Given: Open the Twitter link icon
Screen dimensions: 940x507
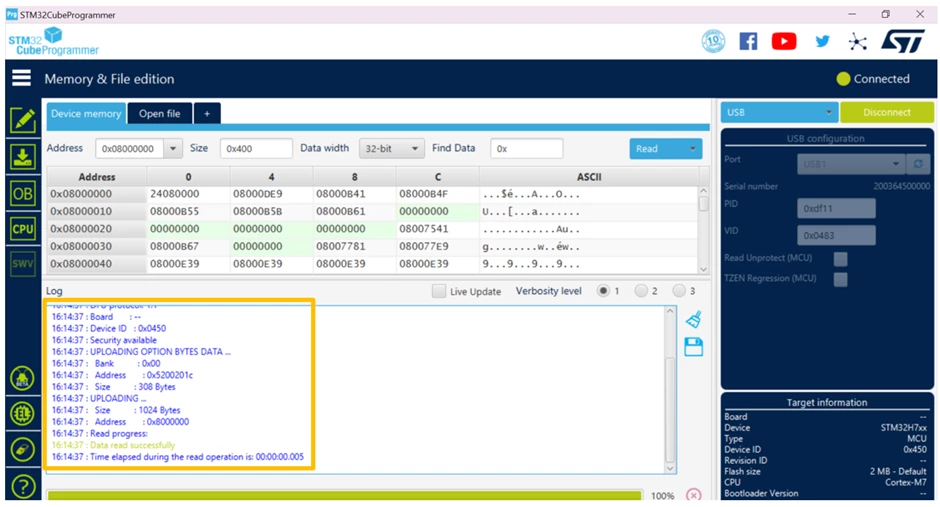Looking at the screenshot, I should point(822,41).
